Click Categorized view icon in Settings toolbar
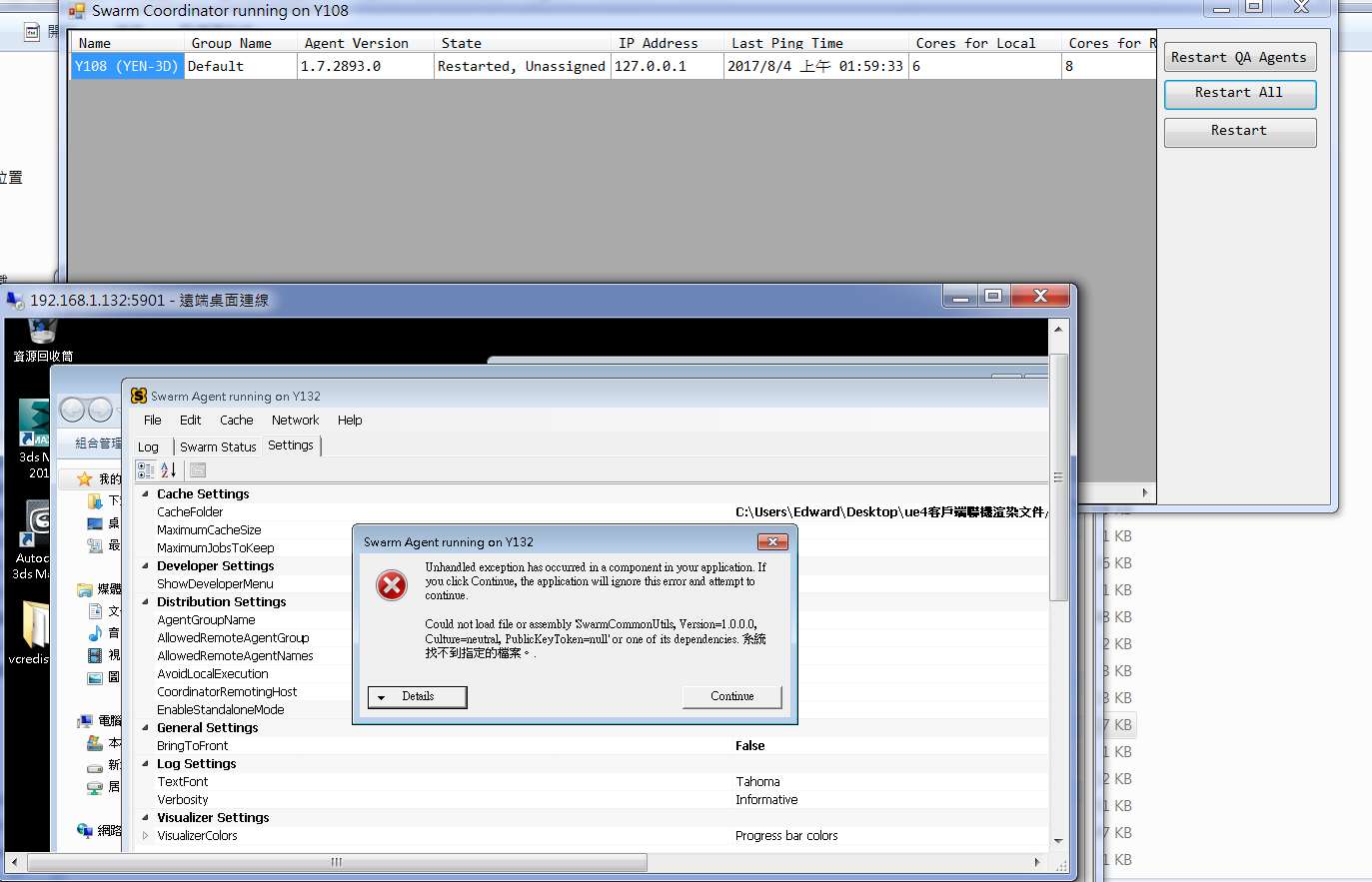The height and width of the screenshot is (882, 1372). [x=146, y=470]
